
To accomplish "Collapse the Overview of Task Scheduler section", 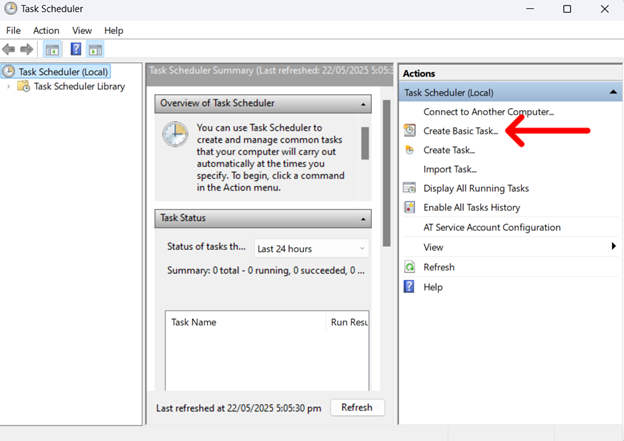I will click(364, 104).
